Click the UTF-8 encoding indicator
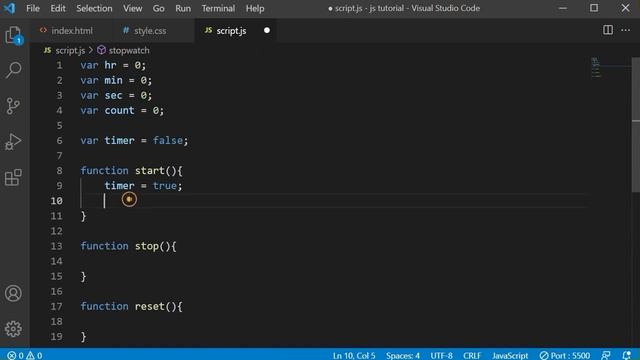 441,356
